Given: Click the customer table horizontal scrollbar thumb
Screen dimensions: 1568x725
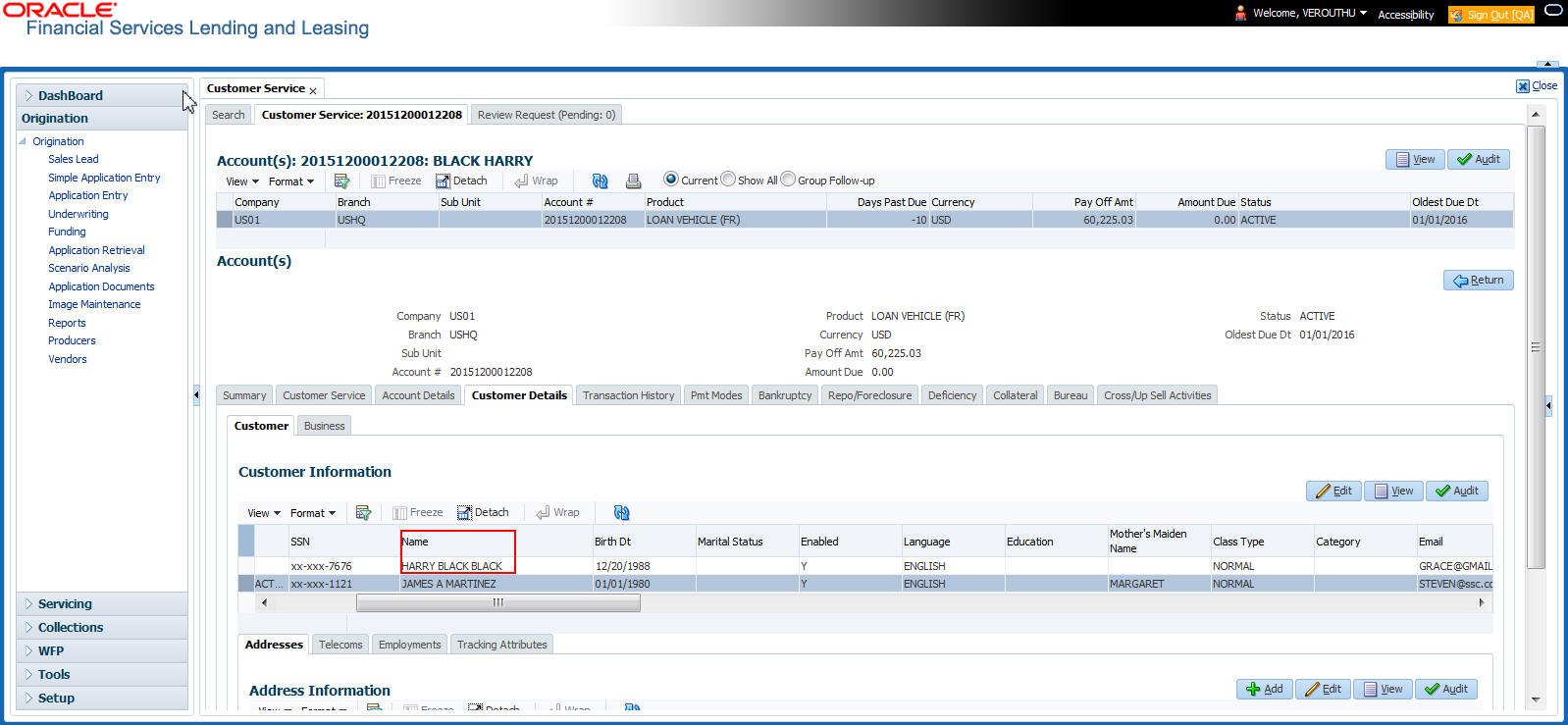Looking at the screenshot, I should tap(498, 602).
